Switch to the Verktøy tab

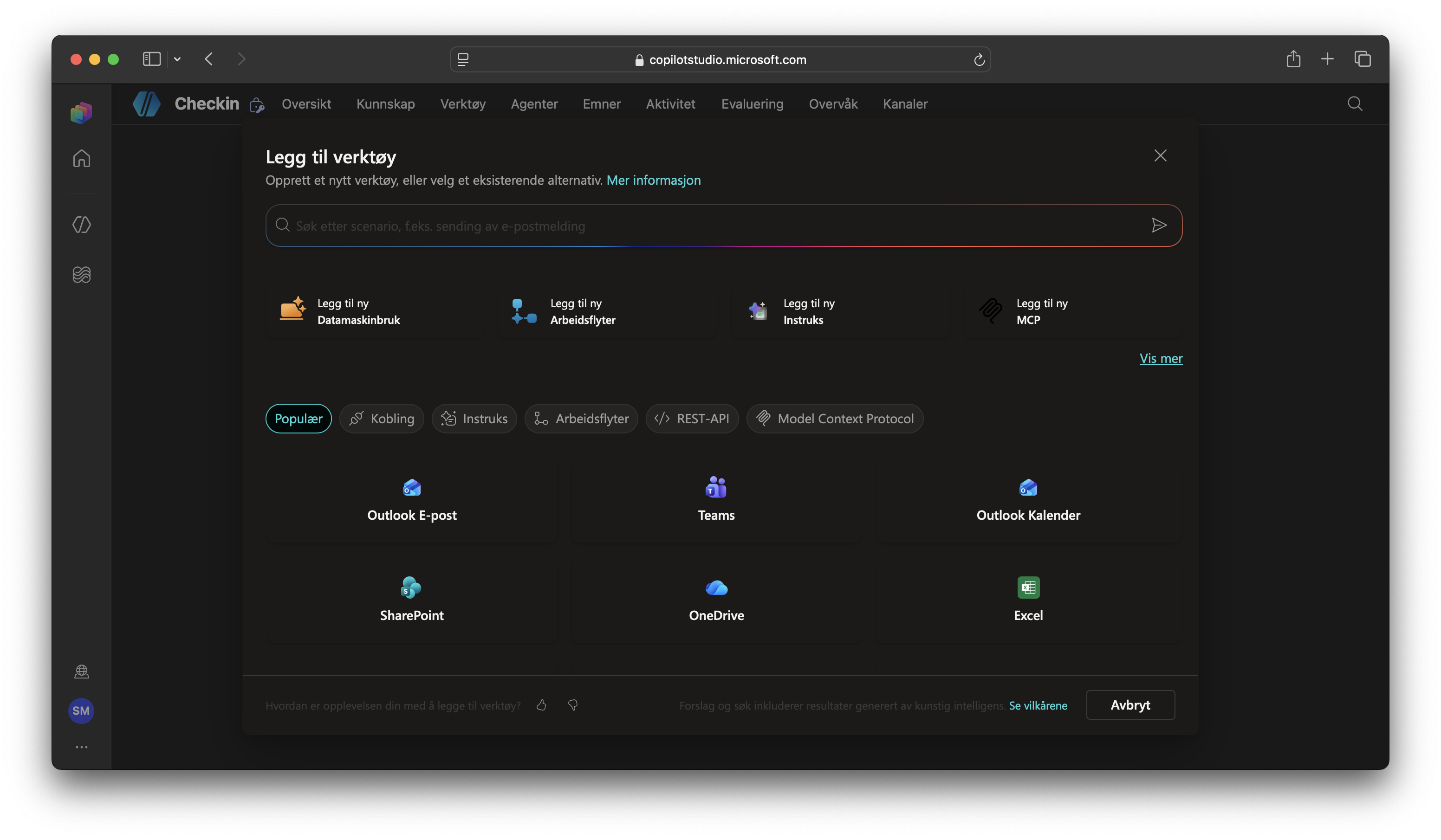pyautogui.click(x=462, y=104)
